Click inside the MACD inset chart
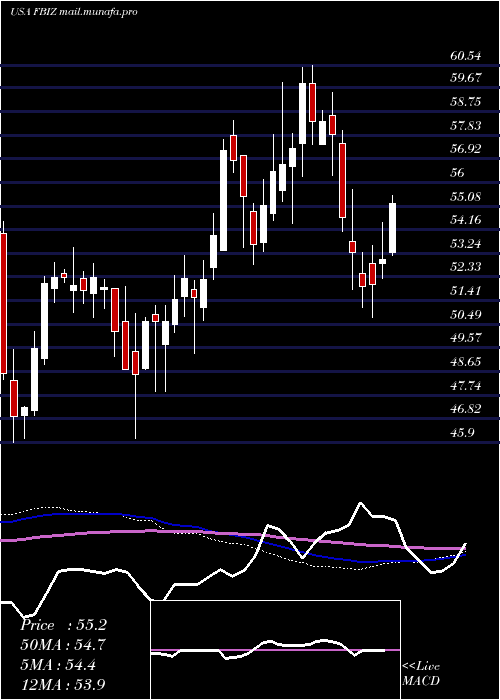This screenshot has height=700, width=500. coord(275,650)
